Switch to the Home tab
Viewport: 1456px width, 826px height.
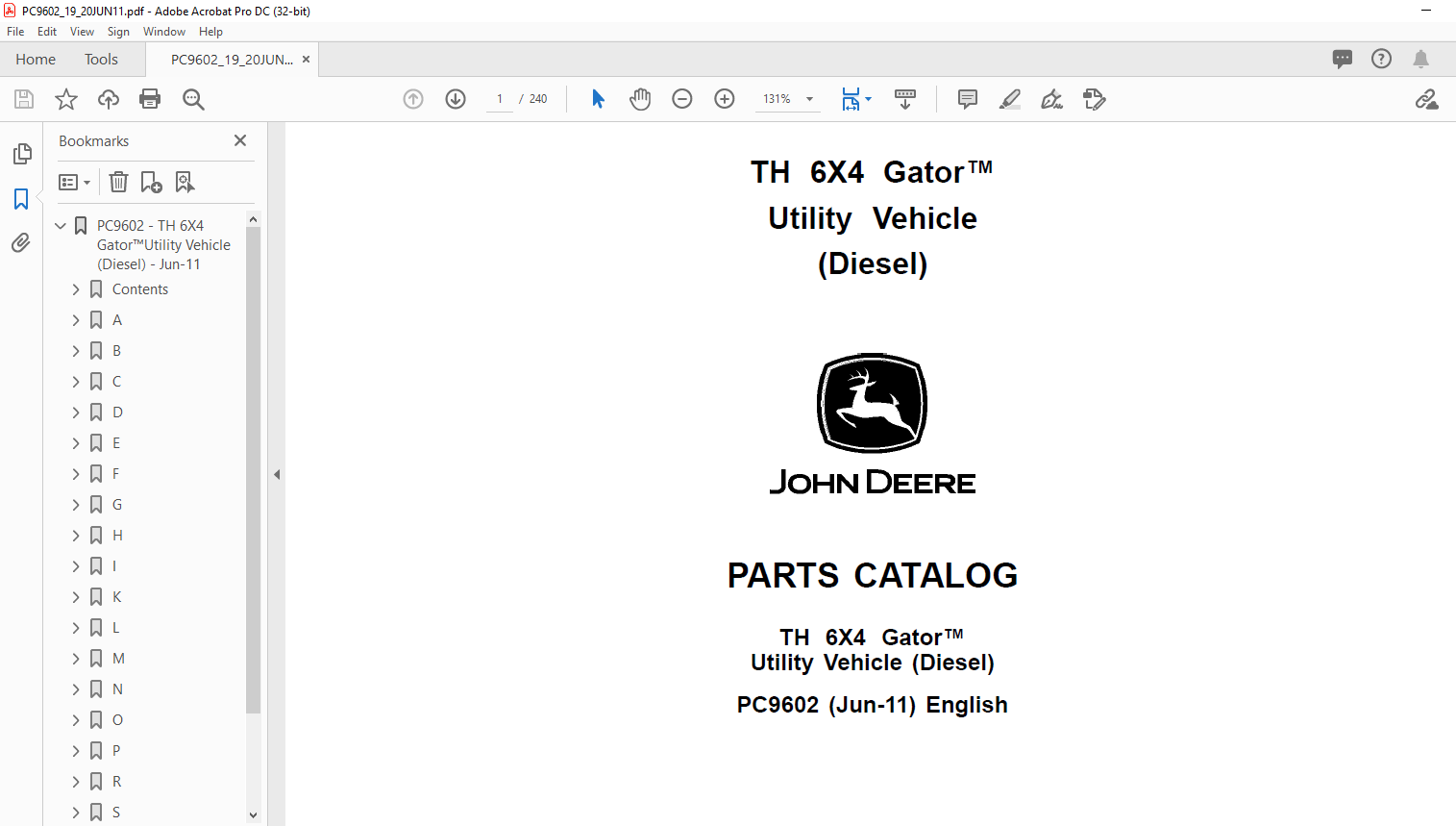click(36, 60)
